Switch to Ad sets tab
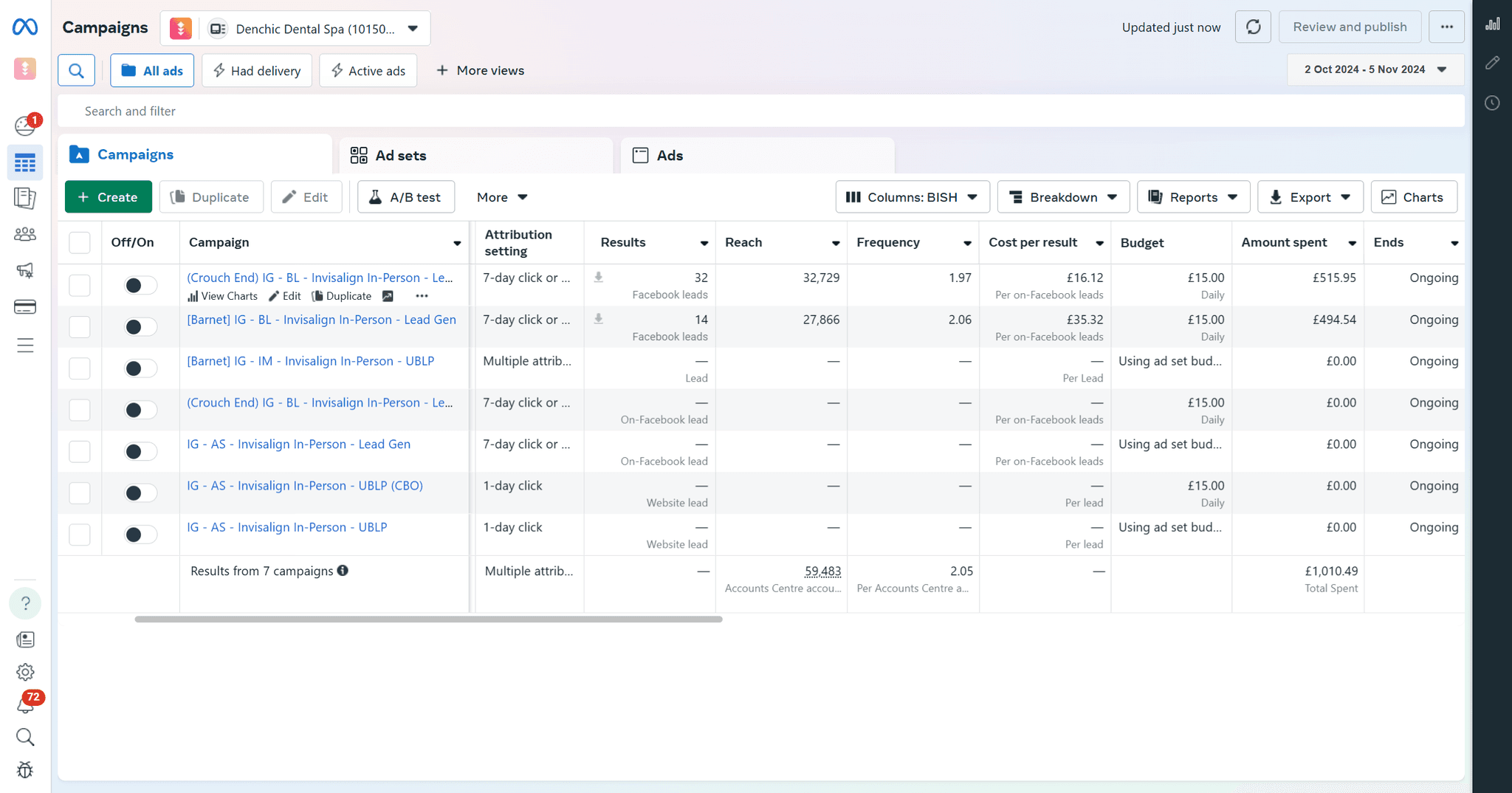Screen dimensions: 1512x793 tap(476, 155)
